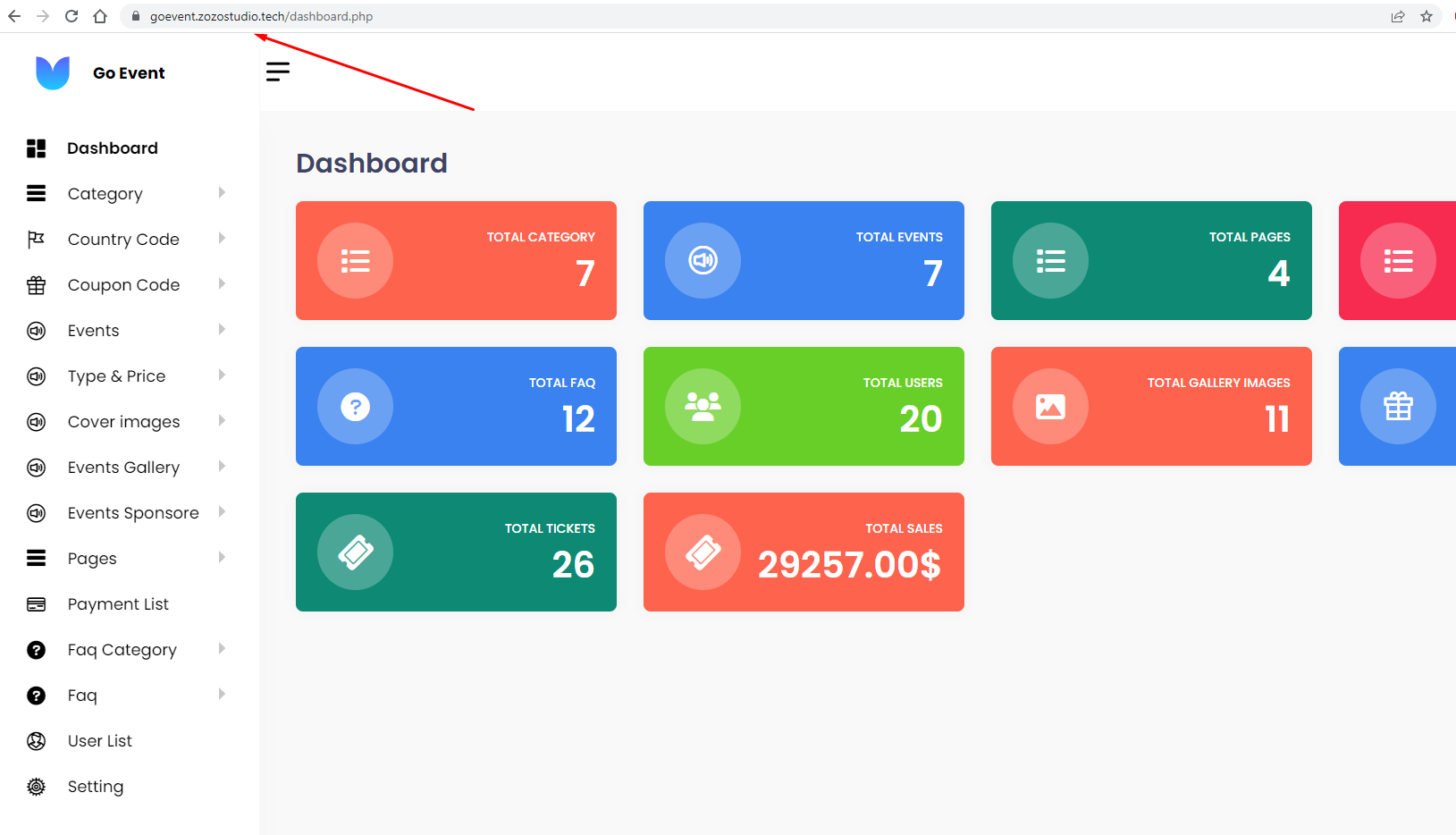Click the hamburger menu toggle icon

point(278,72)
